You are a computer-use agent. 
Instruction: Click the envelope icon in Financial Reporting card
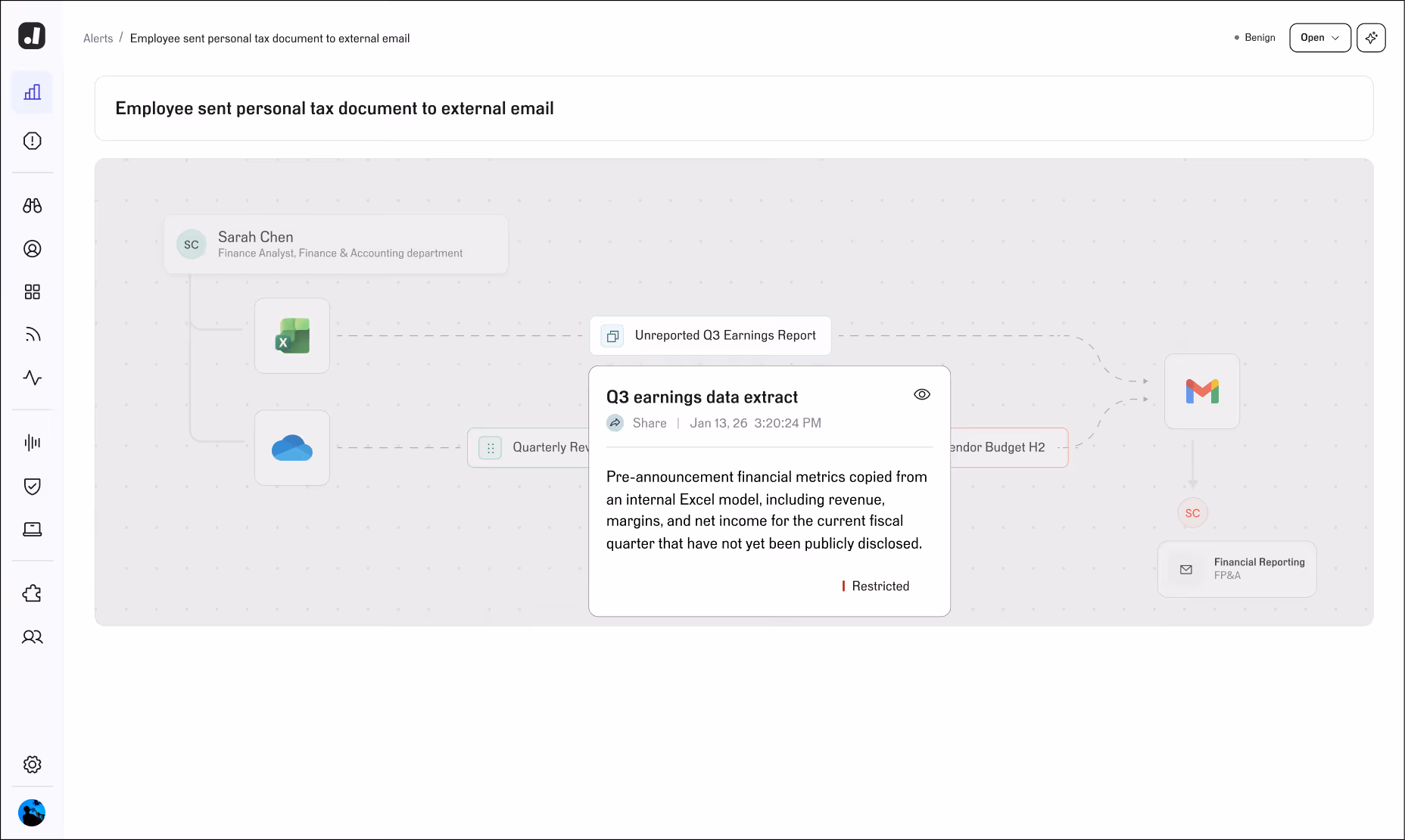pyautogui.click(x=1186, y=569)
